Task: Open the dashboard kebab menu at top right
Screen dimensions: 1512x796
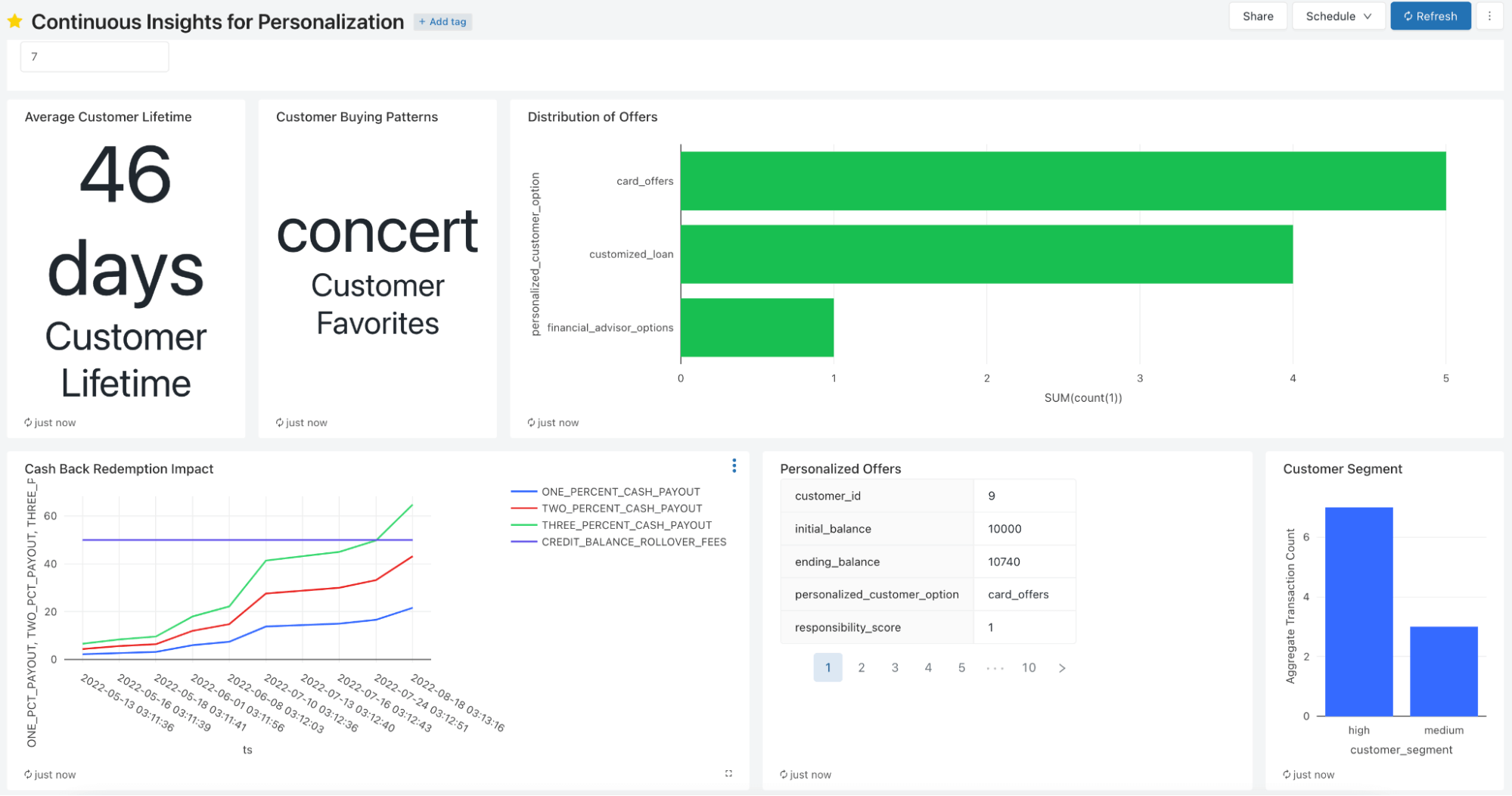Action: (x=1489, y=16)
